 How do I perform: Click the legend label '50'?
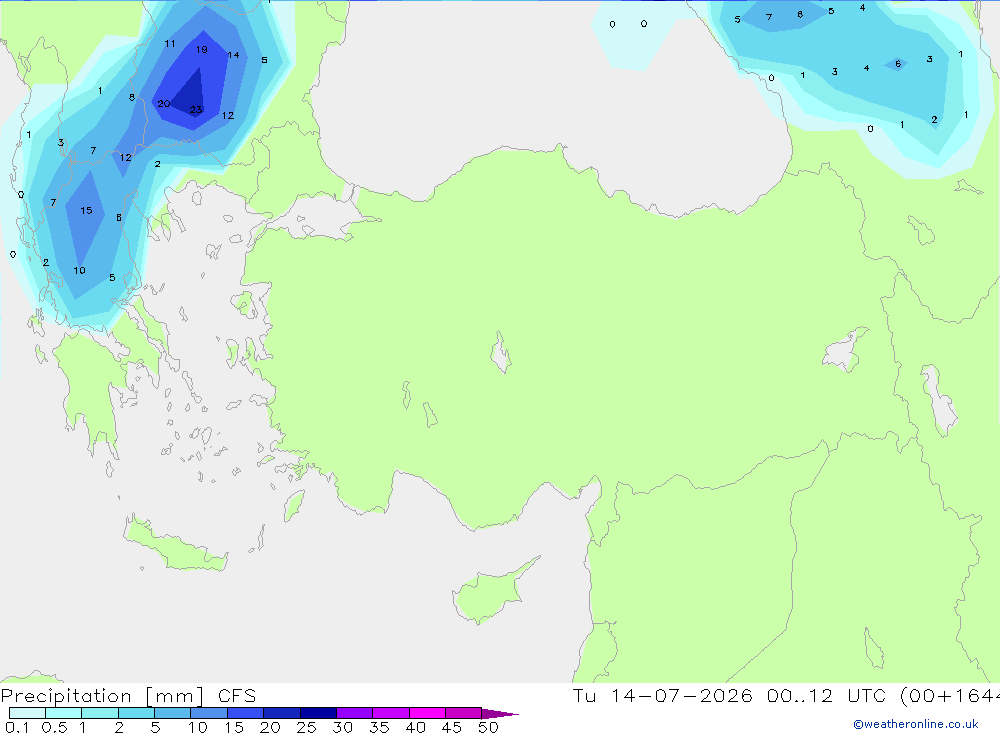488,727
